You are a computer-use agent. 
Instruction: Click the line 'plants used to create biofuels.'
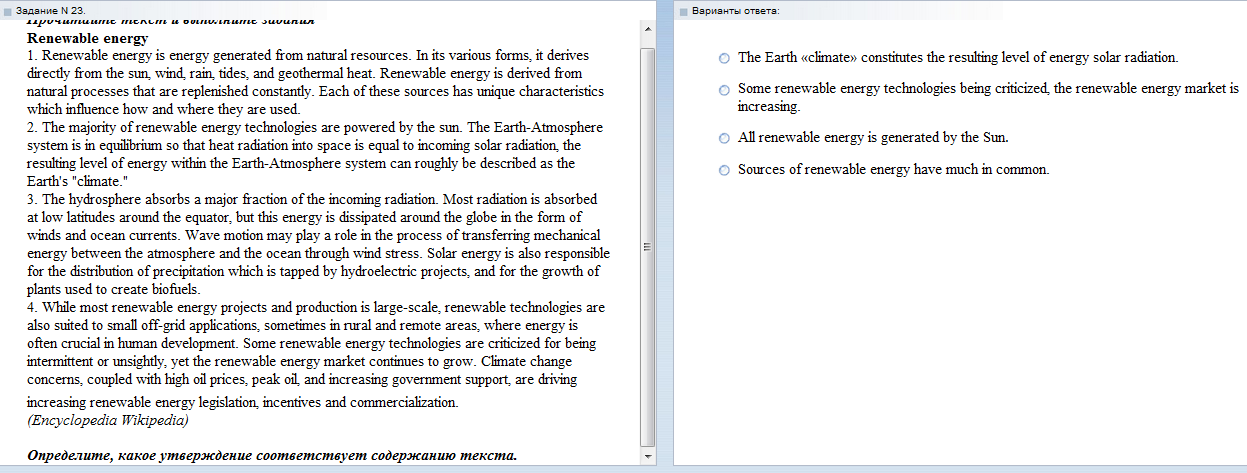(x=114, y=289)
